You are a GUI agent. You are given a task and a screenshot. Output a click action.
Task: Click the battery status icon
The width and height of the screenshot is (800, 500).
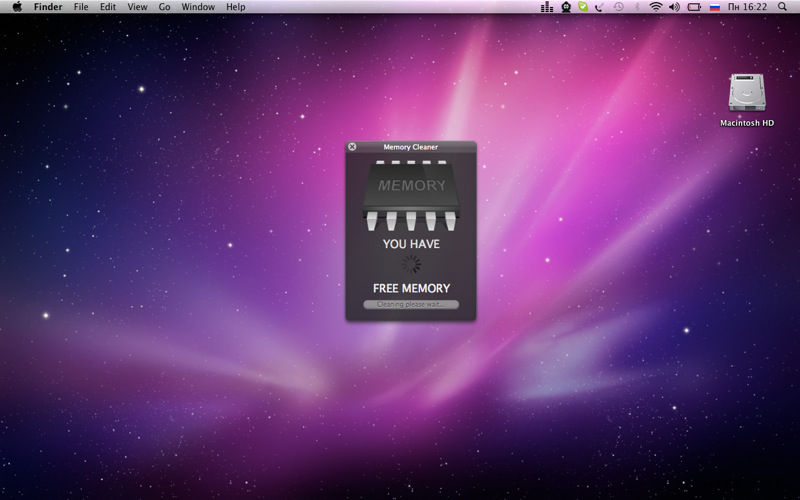(694, 7)
